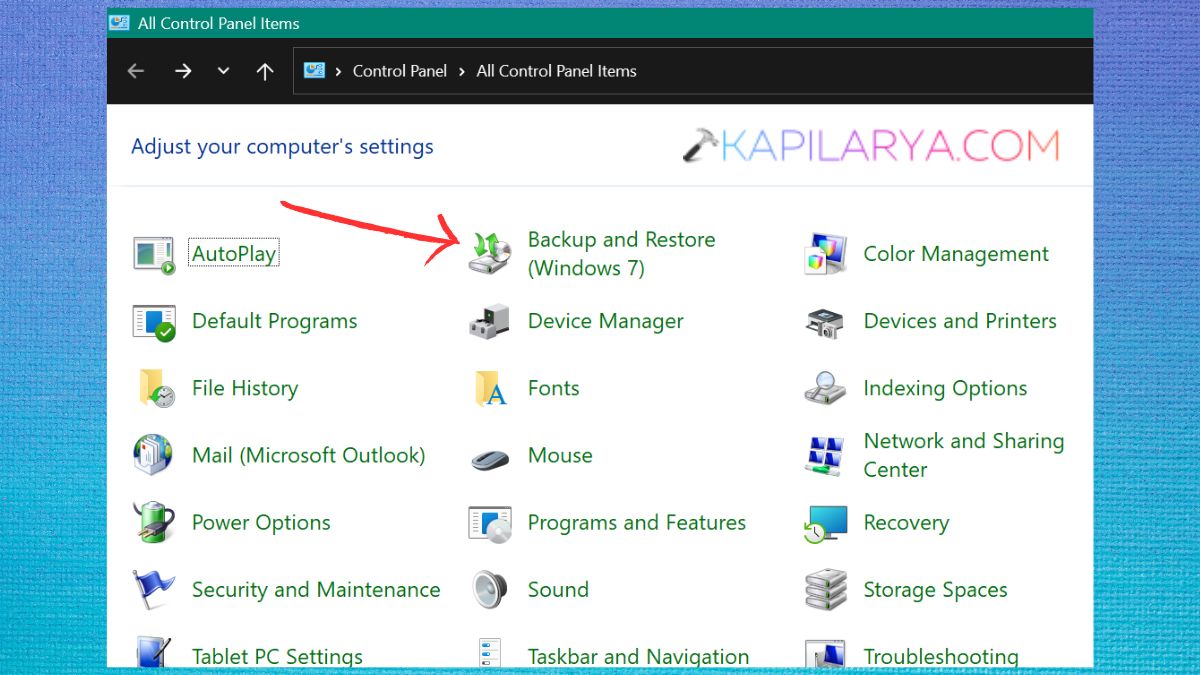
Task: Open Network and Sharing Center link
Action: (963, 455)
